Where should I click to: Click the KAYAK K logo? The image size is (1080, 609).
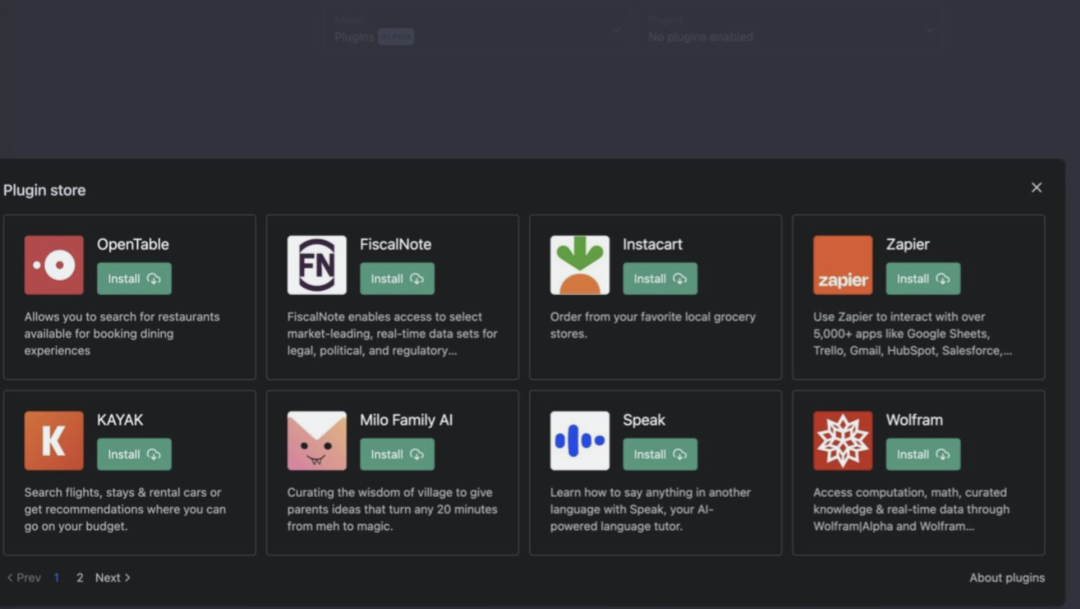tap(54, 441)
